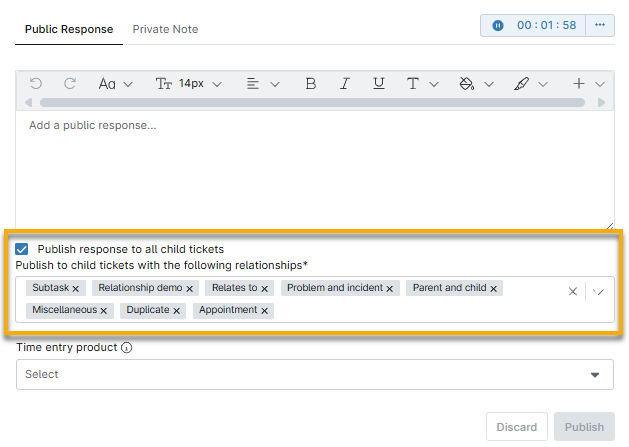Click the Undo arrow icon
Screen dimensions: 629x447
(x=36, y=84)
